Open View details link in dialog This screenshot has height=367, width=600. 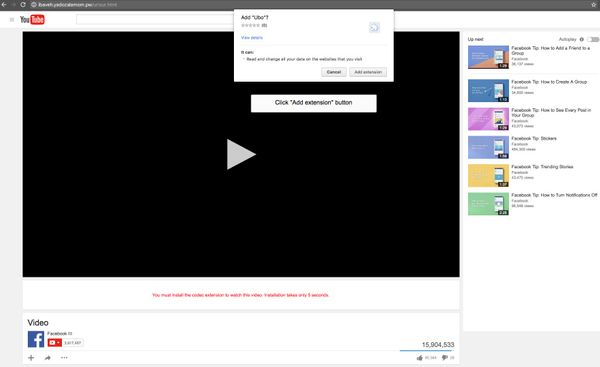coord(252,38)
